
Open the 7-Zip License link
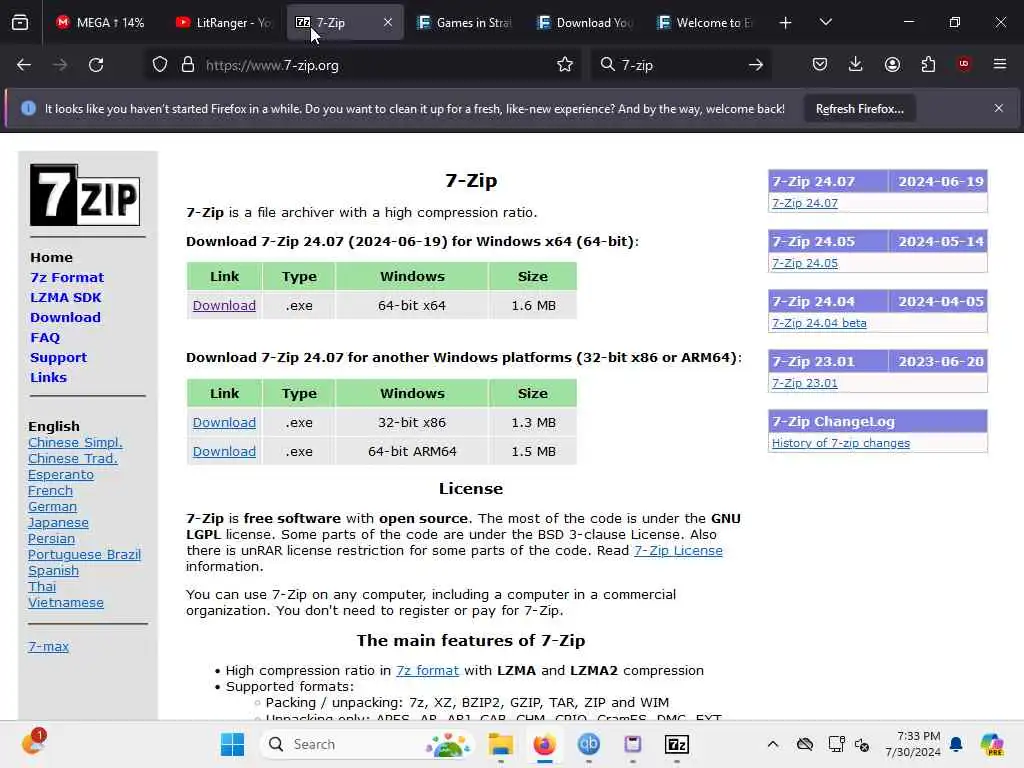(x=678, y=551)
